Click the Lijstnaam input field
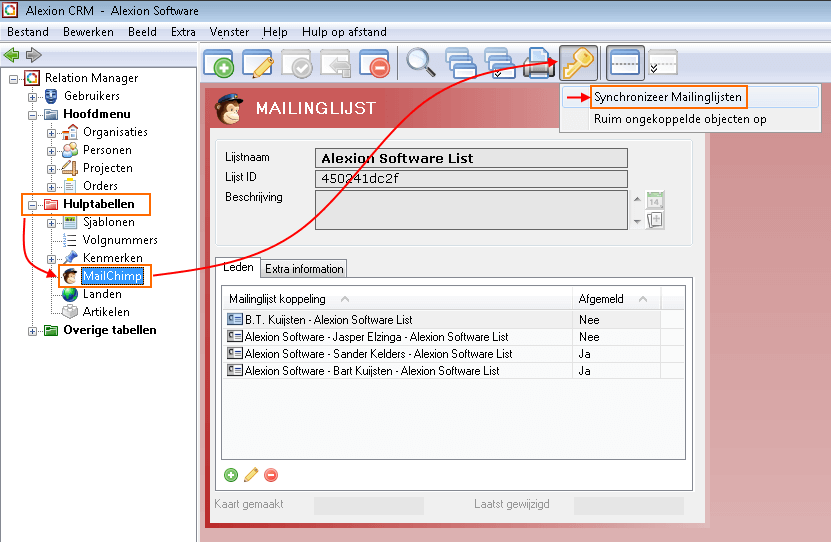 pos(471,158)
